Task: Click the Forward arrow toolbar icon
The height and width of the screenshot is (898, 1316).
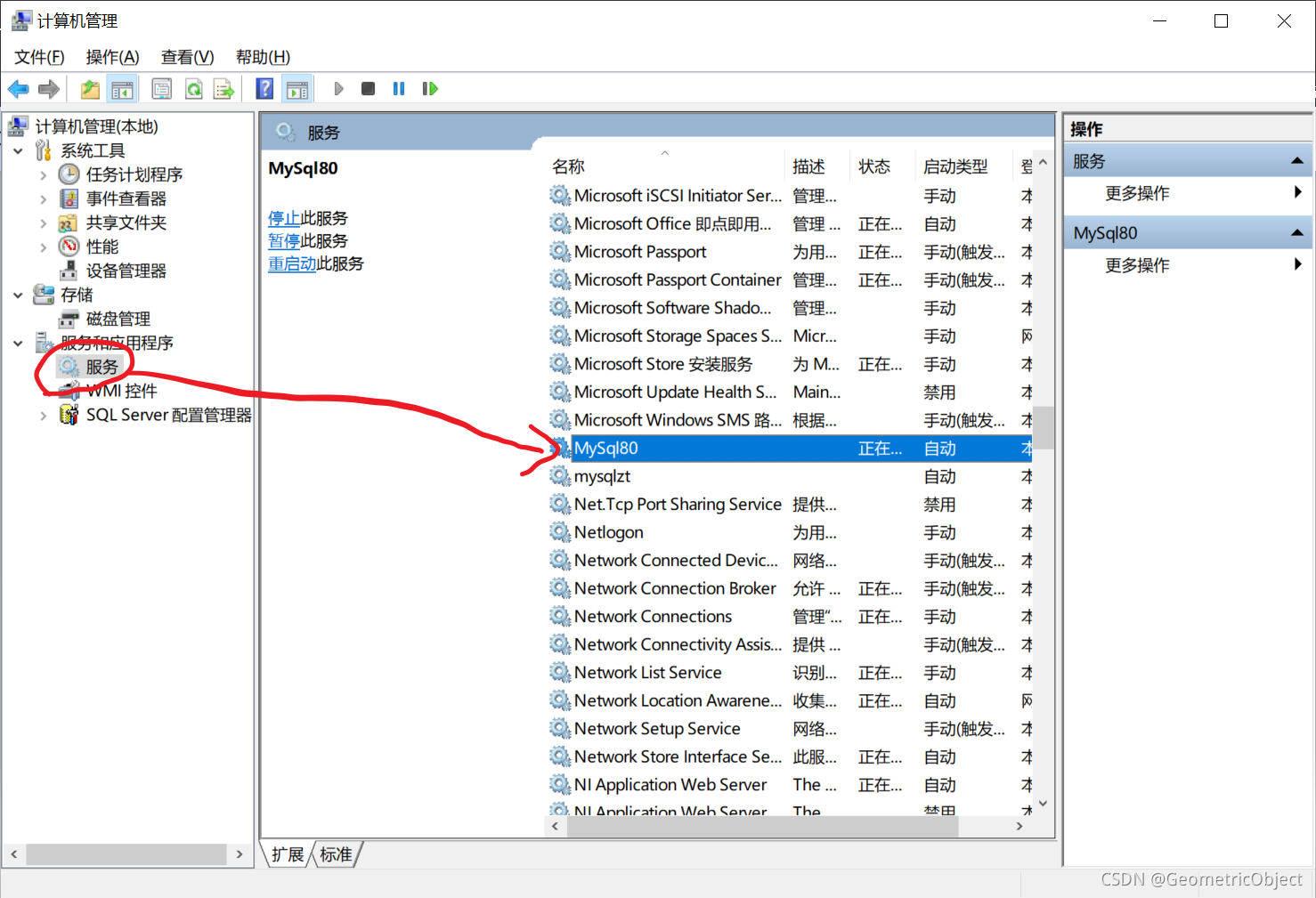Action: point(49,89)
